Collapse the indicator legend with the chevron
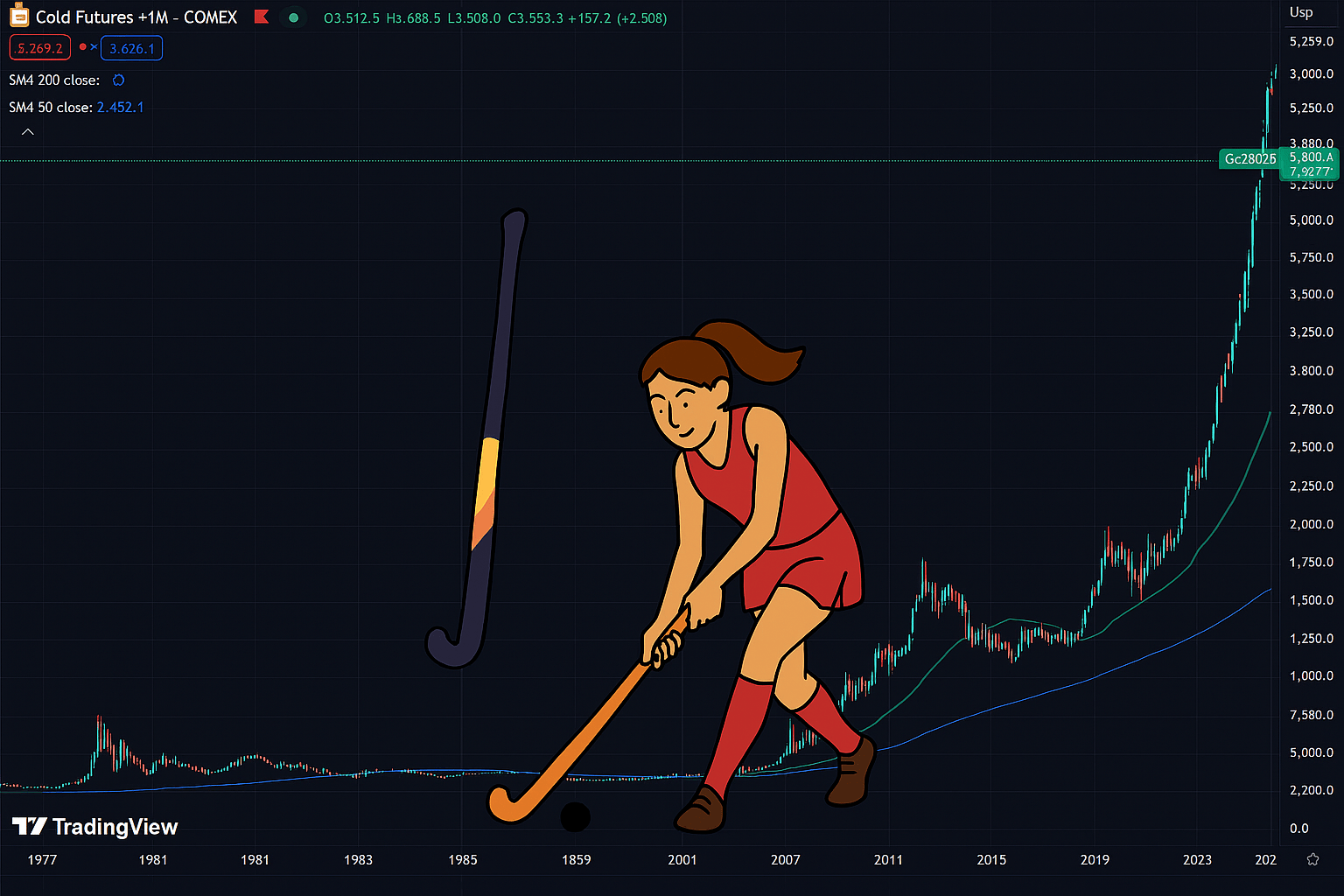 coord(28,132)
